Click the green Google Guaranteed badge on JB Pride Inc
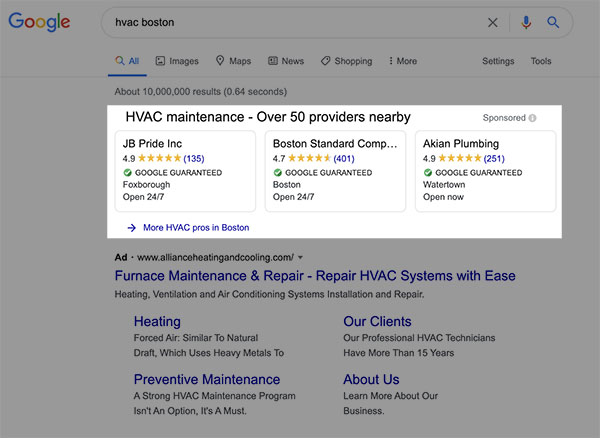 (127, 173)
